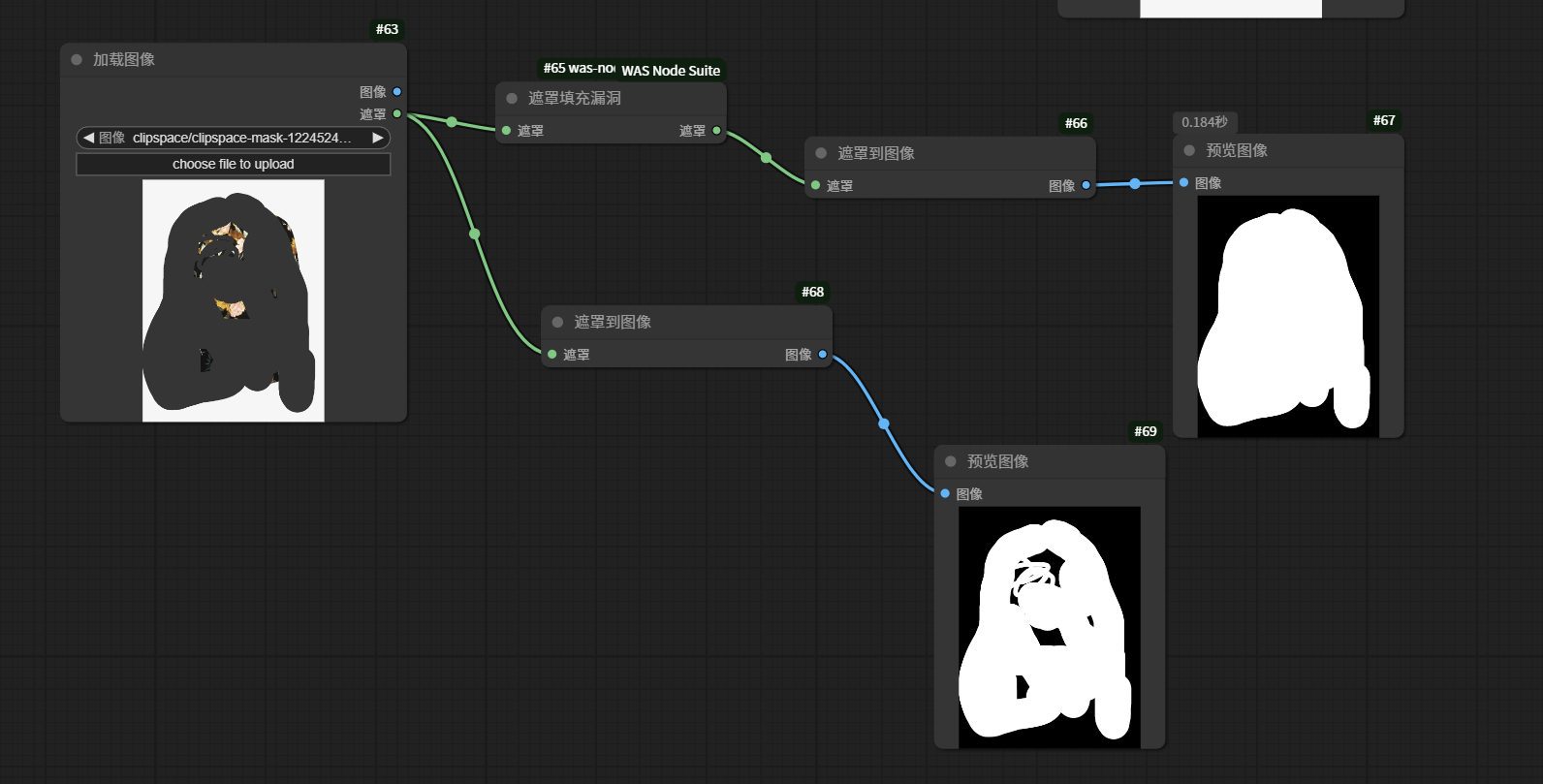Click the 遮罩 input port on node #68
Viewport: 1543px width, 784px height.
(x=551, y=355)
